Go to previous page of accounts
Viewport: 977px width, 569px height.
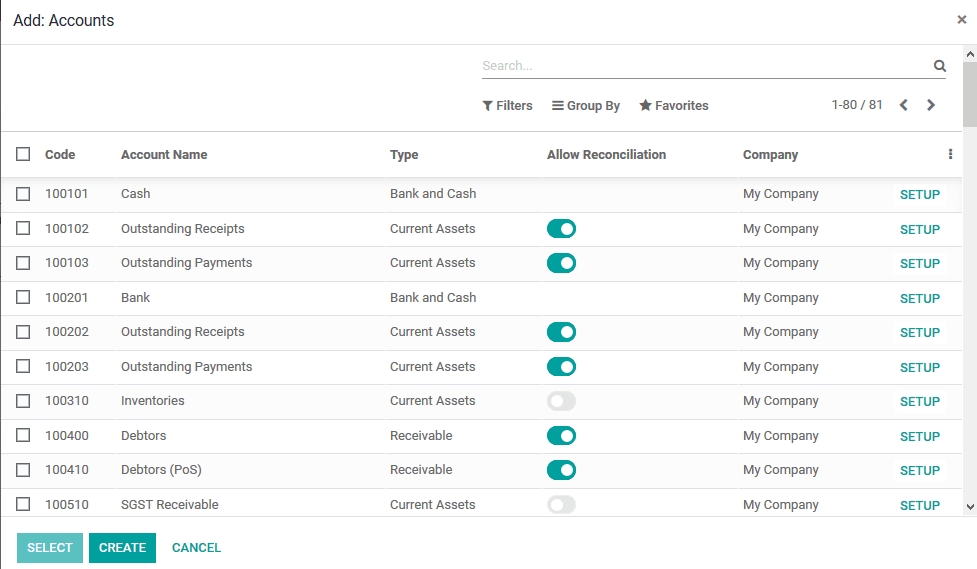(904, 105)
